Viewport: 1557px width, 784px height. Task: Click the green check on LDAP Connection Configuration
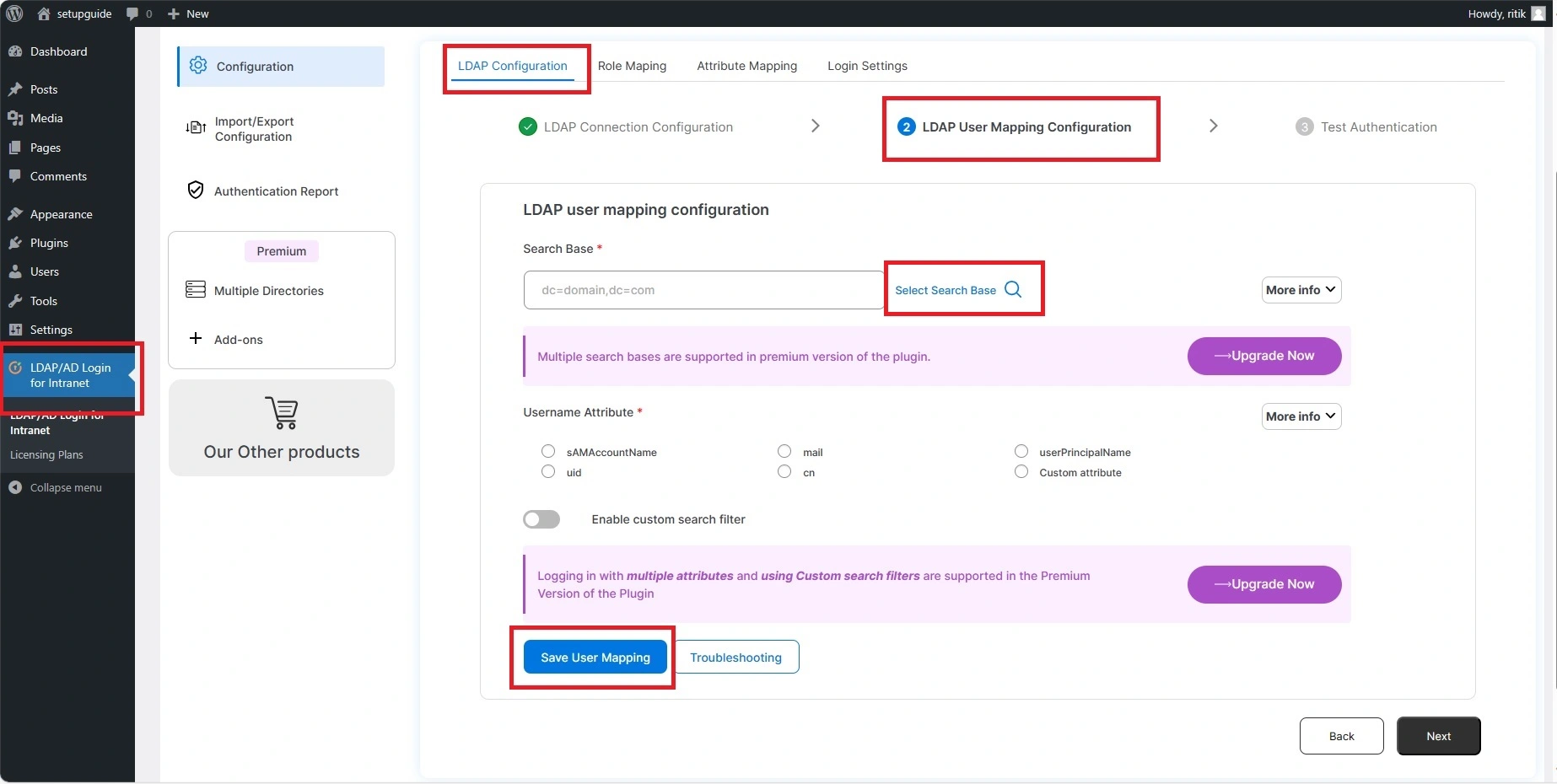[x=528, y=126]
